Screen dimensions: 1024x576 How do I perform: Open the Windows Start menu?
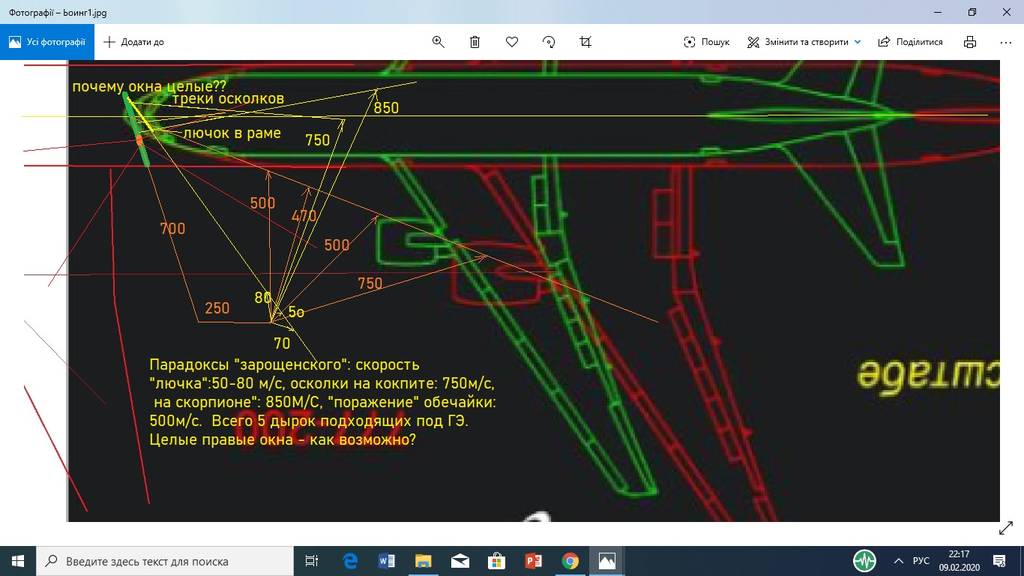click(x=18, y=561)
